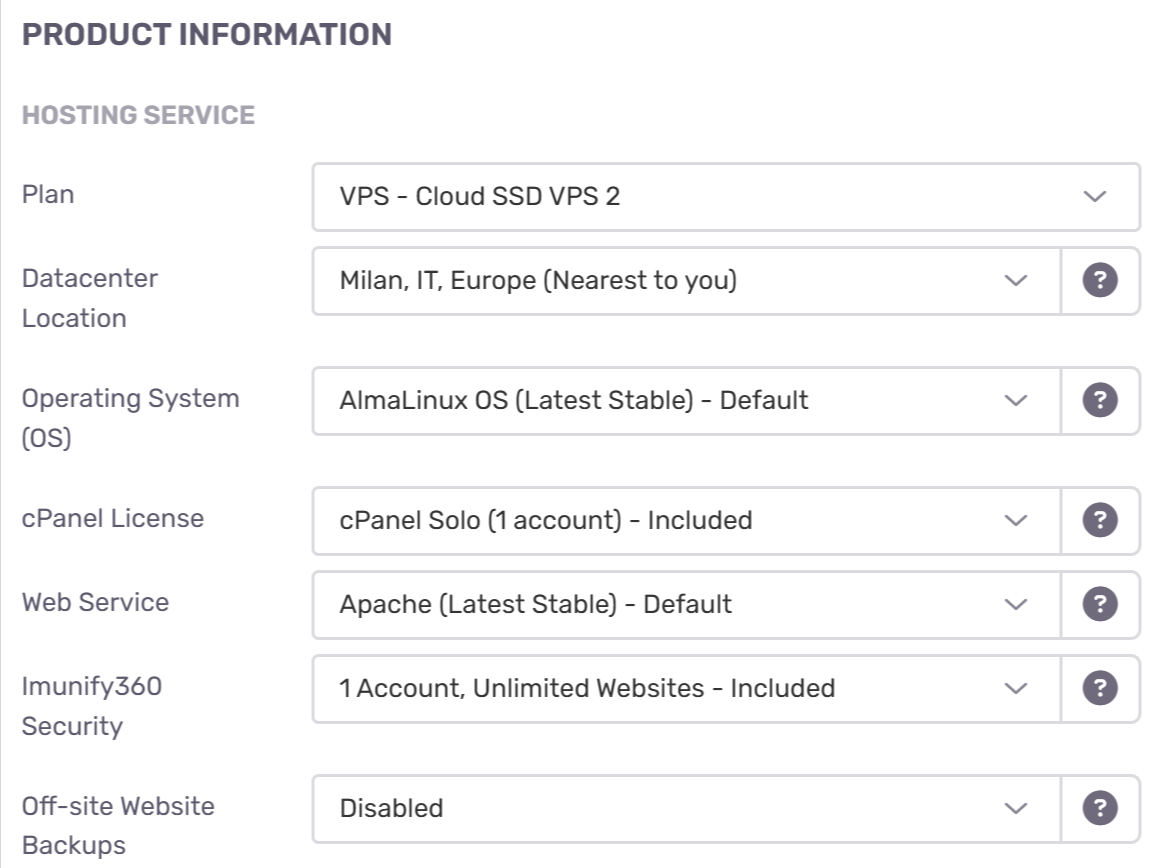Viewport: 1156px width, 868px height.
Task: Click the HOSTING SERVICE subheading
Action: 139,115
